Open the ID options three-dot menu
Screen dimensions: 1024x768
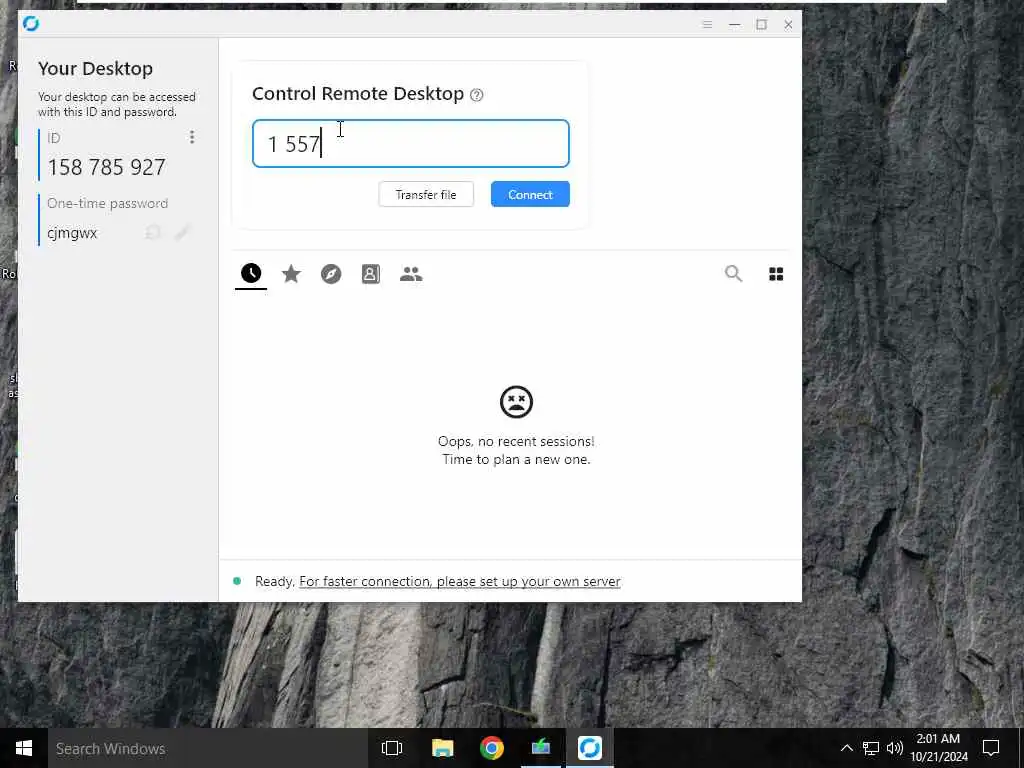[191, 137]
